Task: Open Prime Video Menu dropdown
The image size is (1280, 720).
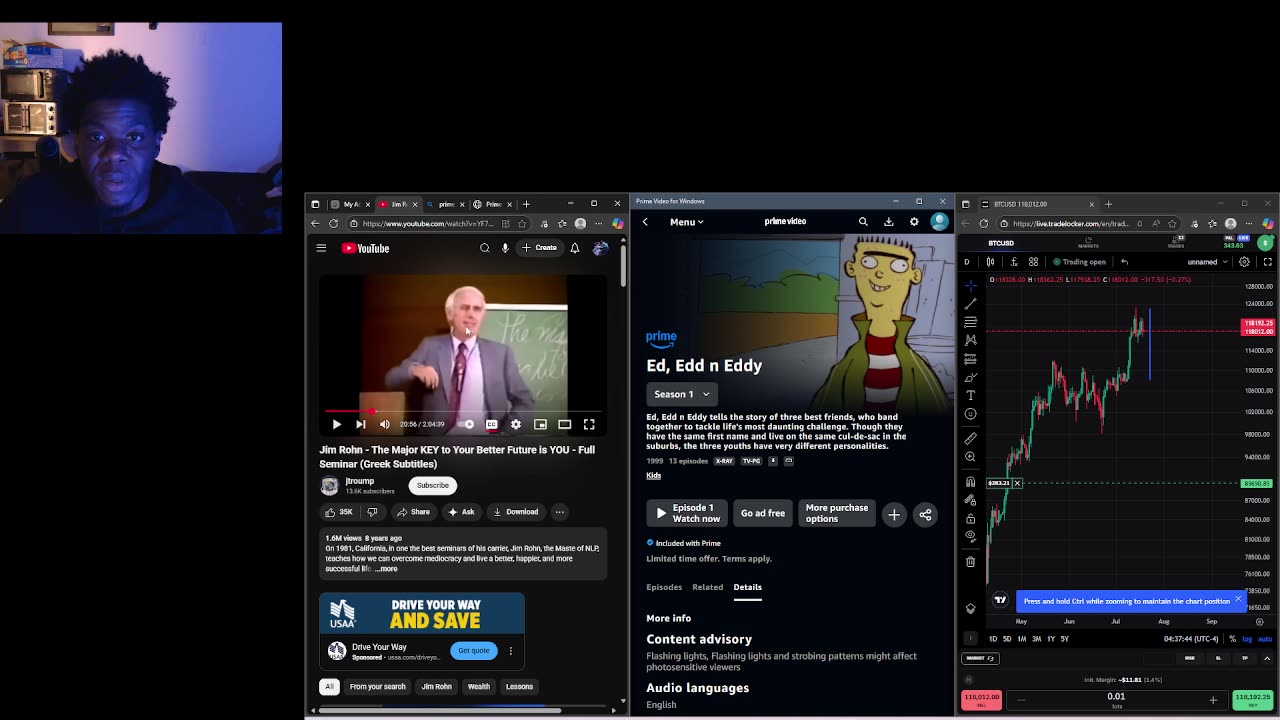Action: (x=687, y=222)
